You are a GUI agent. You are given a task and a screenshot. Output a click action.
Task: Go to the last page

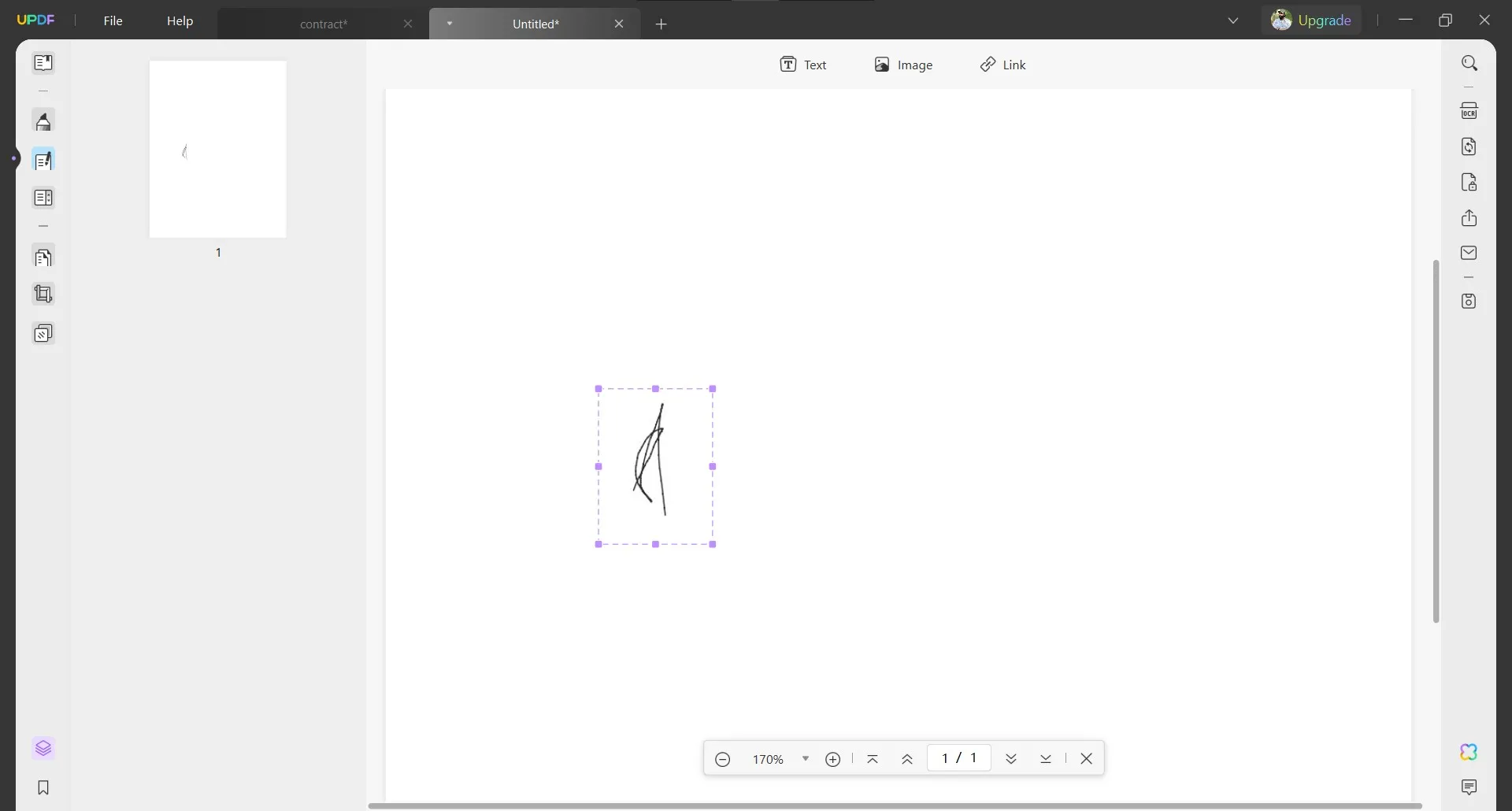[x=1046, y=760]
